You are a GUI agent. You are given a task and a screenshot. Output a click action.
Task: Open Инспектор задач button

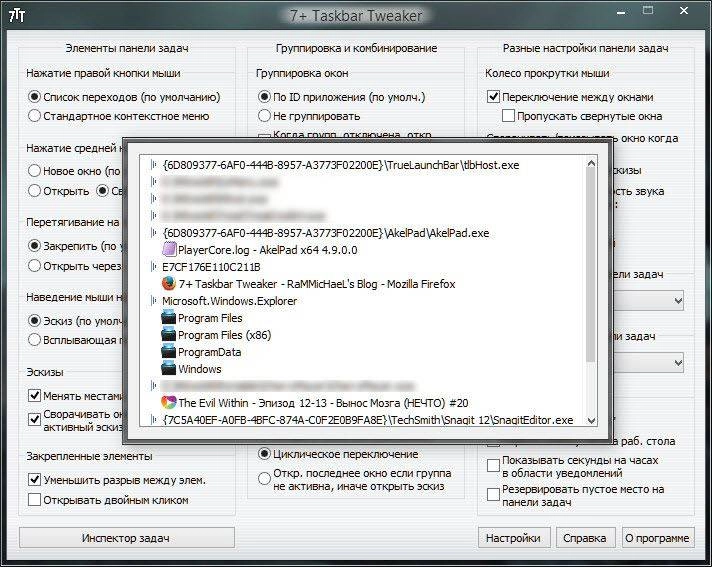[x=127, y=538]
